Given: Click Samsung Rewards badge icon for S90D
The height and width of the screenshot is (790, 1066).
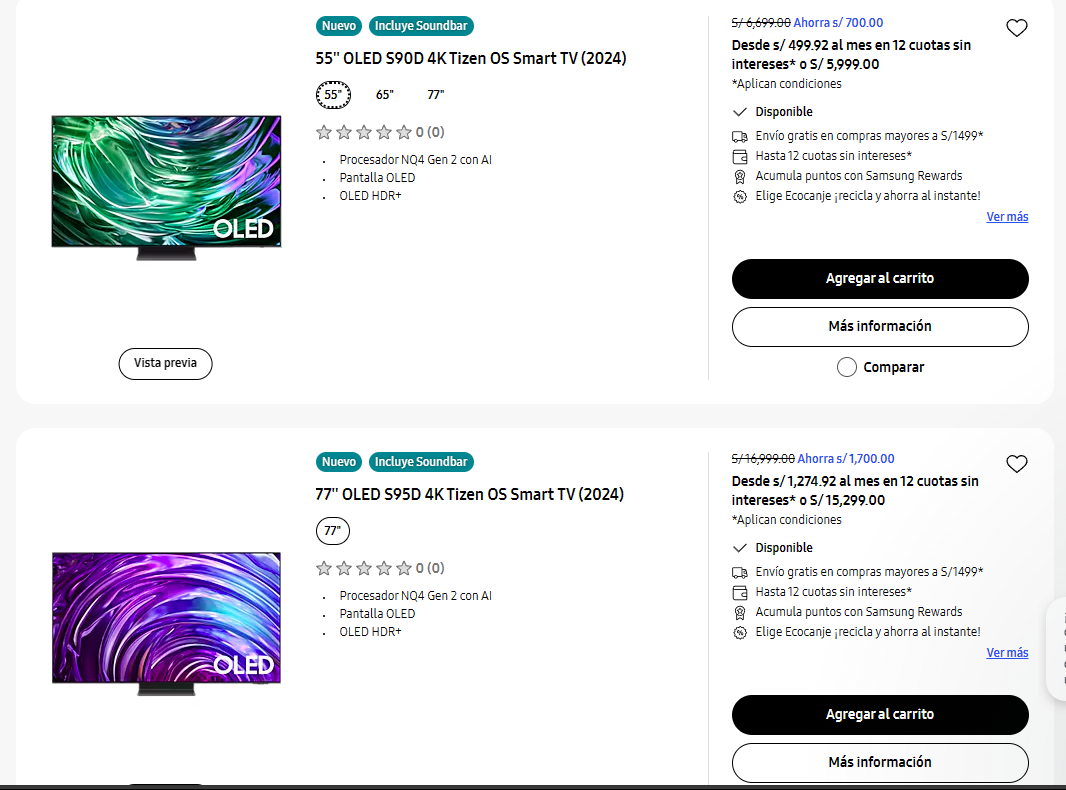Looking at the screenshot, I should pos(740,176).
